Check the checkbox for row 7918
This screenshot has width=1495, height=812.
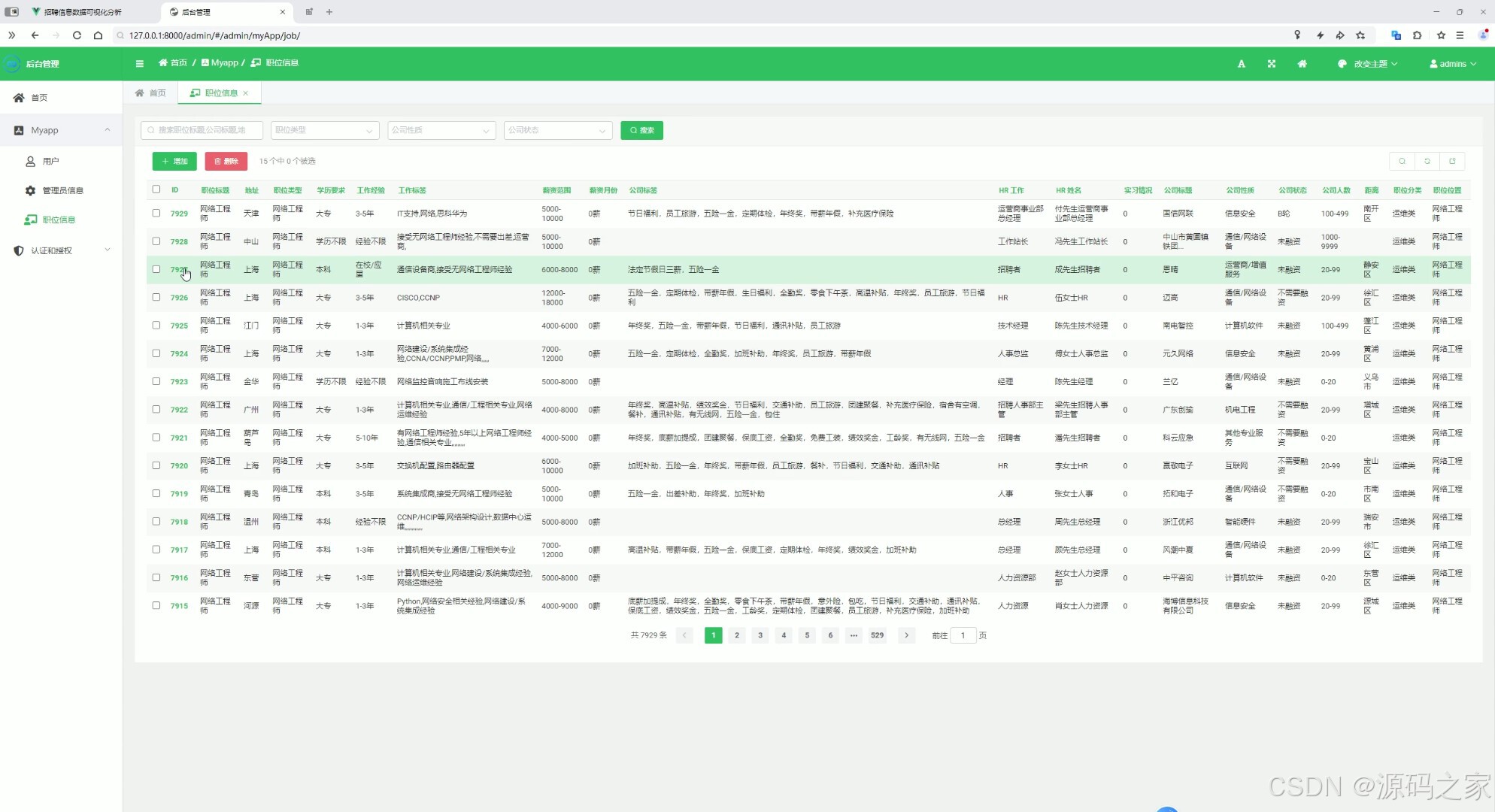(x=156, y=522)
